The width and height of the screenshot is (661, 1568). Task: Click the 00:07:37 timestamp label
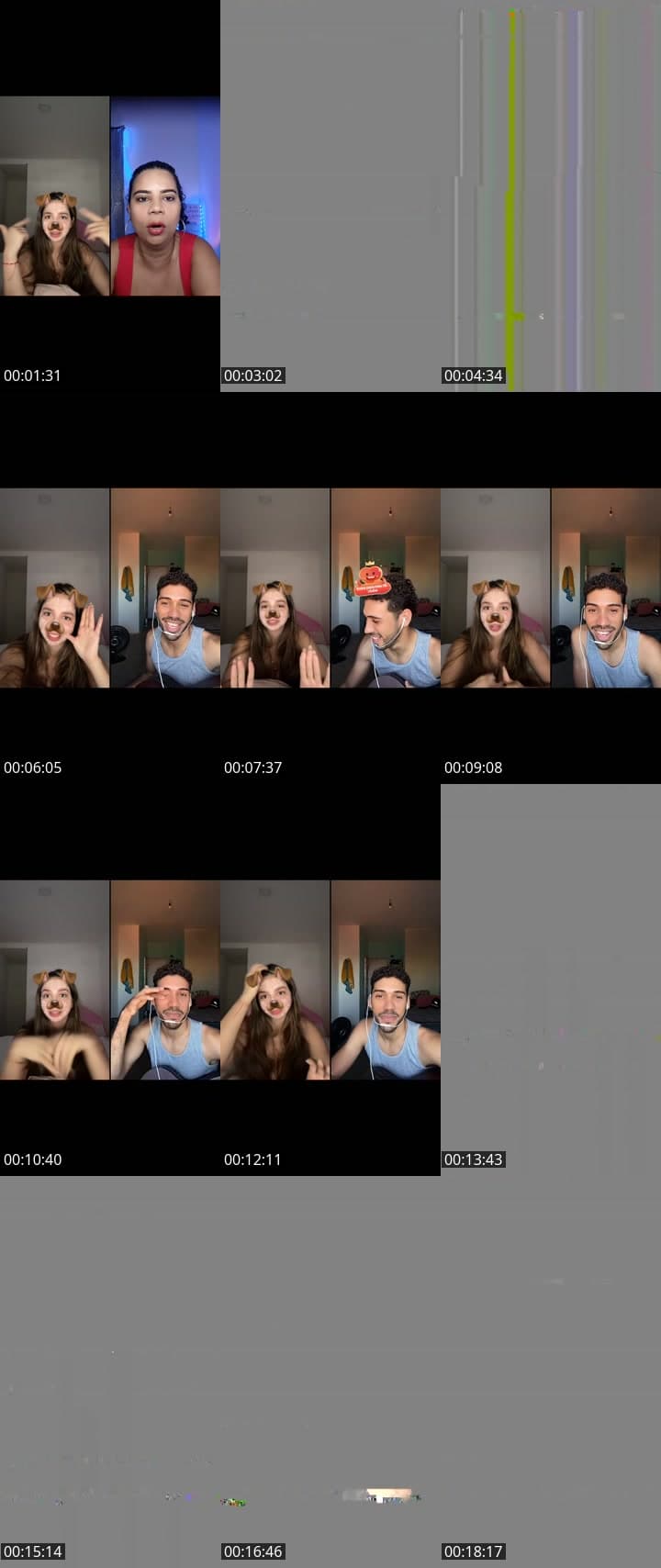253,767
